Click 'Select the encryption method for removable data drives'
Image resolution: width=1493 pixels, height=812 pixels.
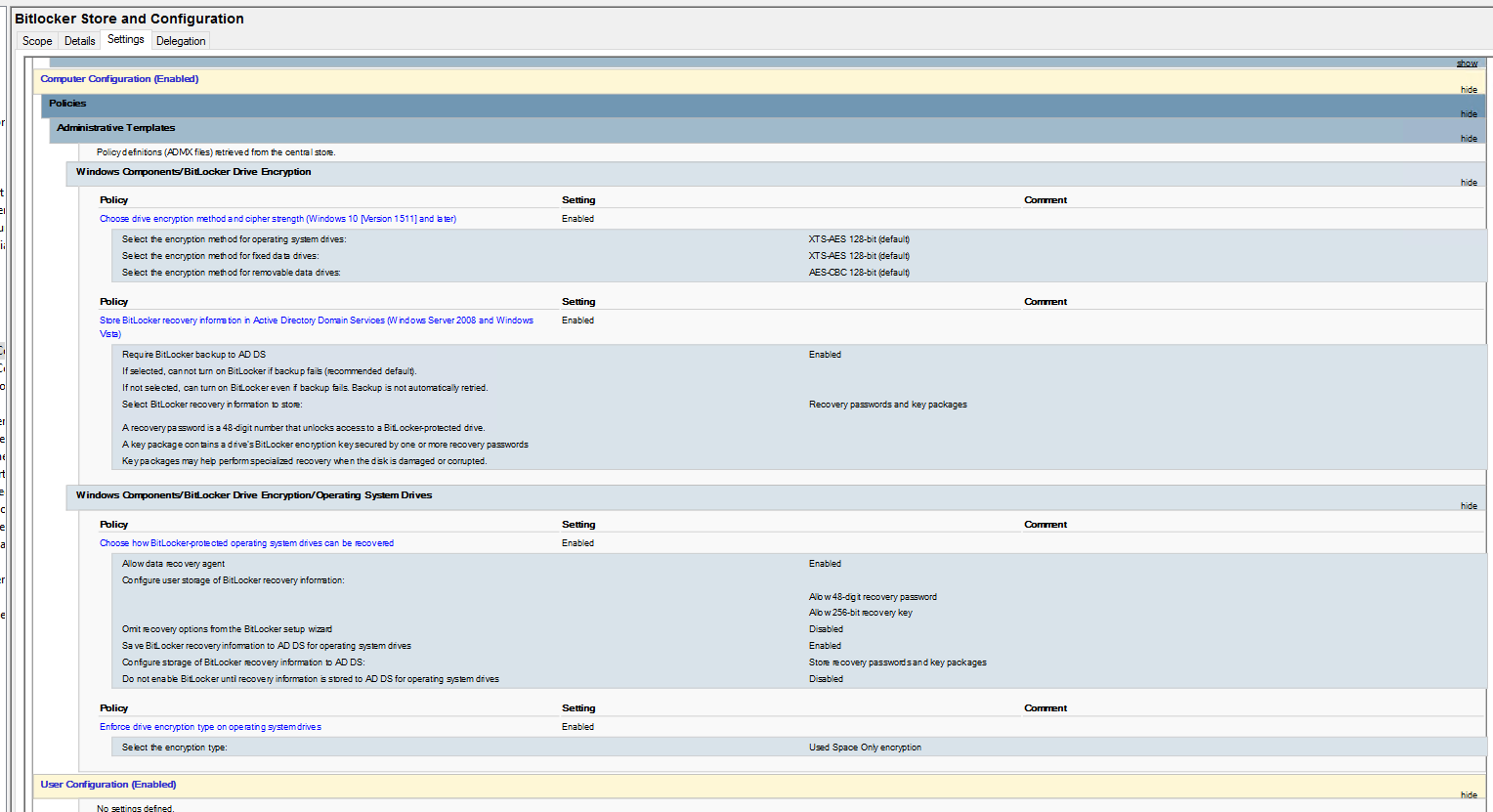click(x=232, y=273)
